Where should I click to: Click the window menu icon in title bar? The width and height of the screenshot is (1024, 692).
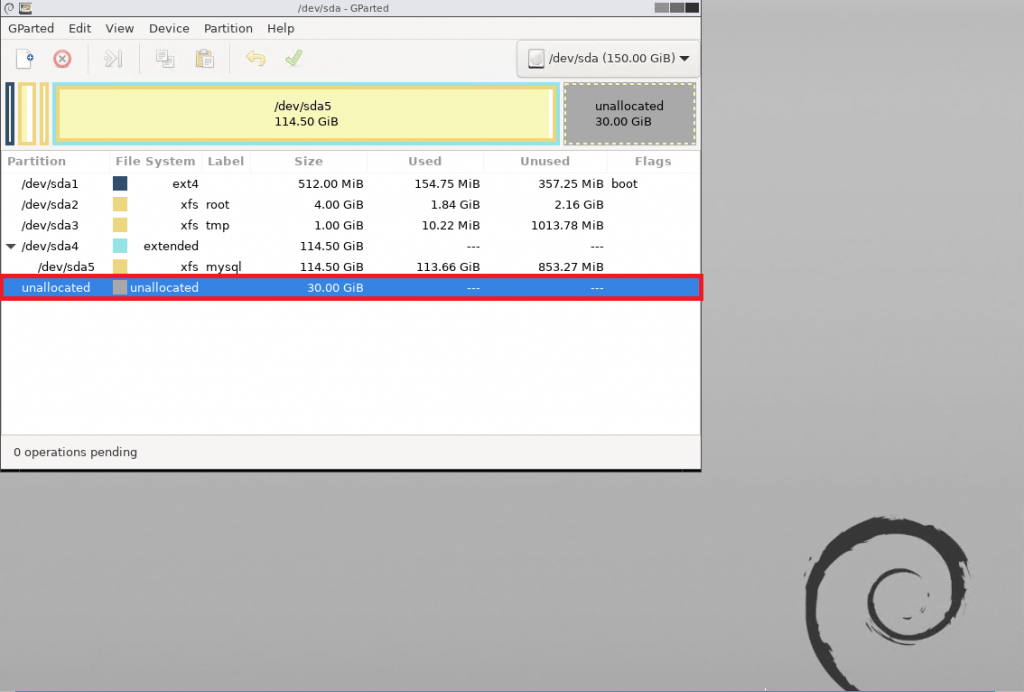pos(9,8)
